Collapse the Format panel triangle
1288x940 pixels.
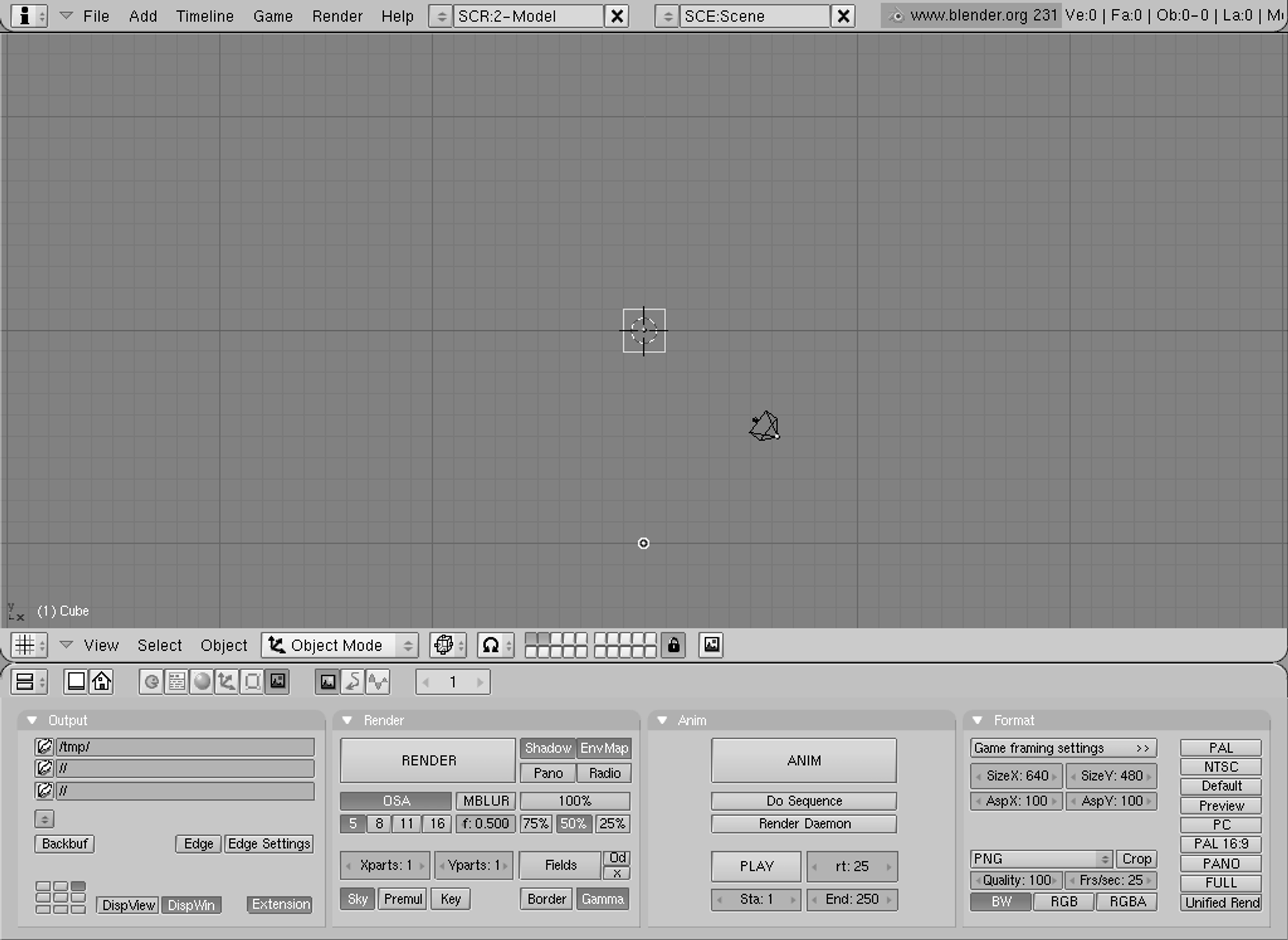(978, 720)
